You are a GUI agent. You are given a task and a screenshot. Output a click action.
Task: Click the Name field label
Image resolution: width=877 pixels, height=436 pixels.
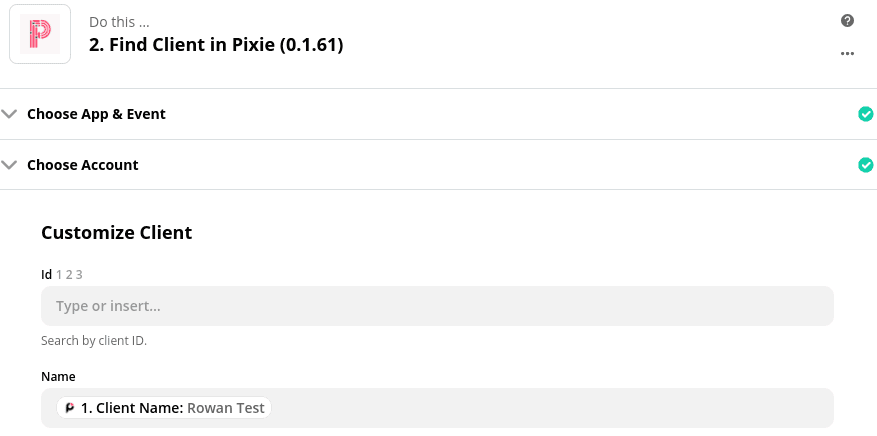click(x=58, y=376)
